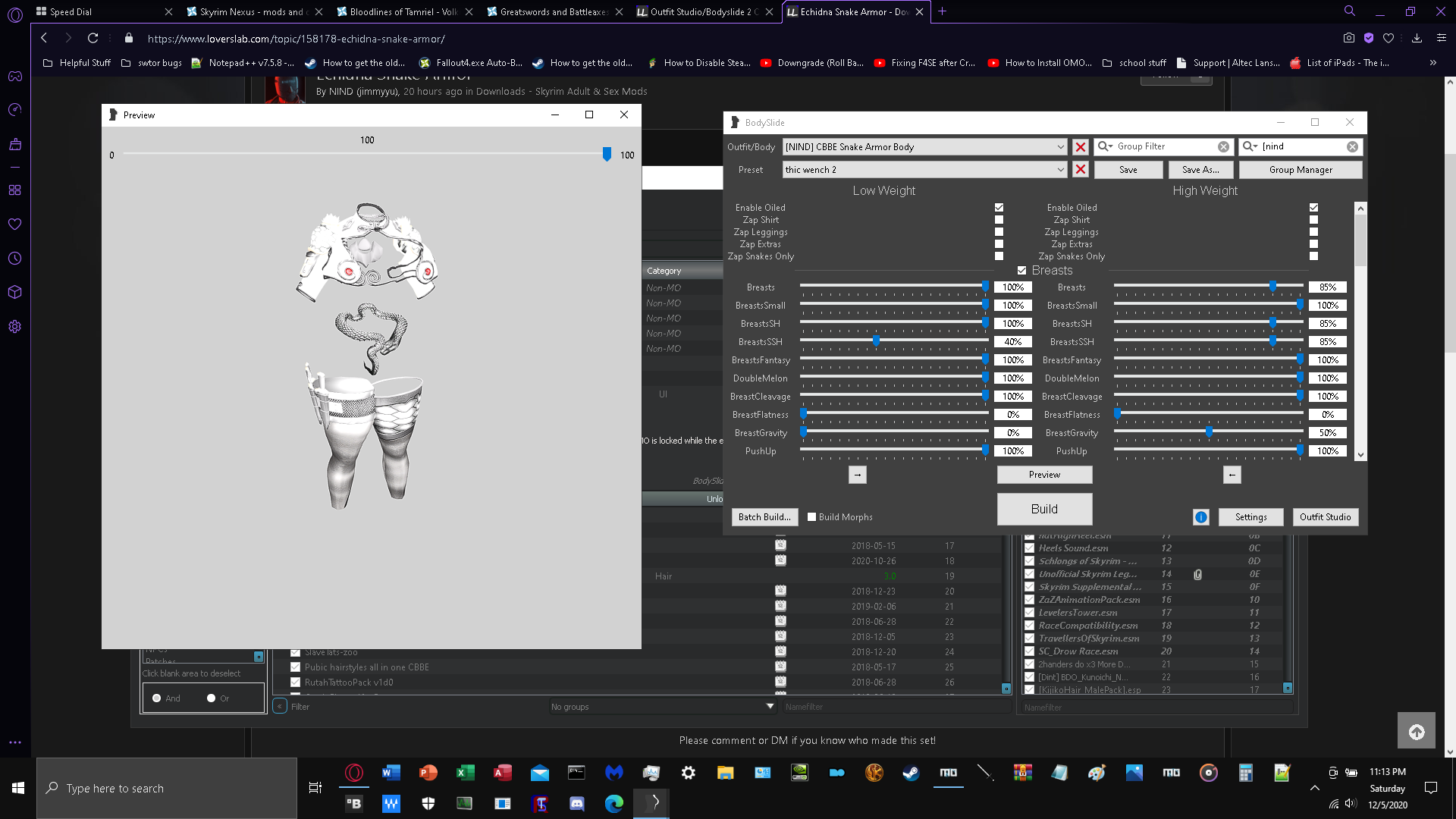The image size is (1456, 819).
Task: Reload the LoversLab page
Action: point(93,38)
